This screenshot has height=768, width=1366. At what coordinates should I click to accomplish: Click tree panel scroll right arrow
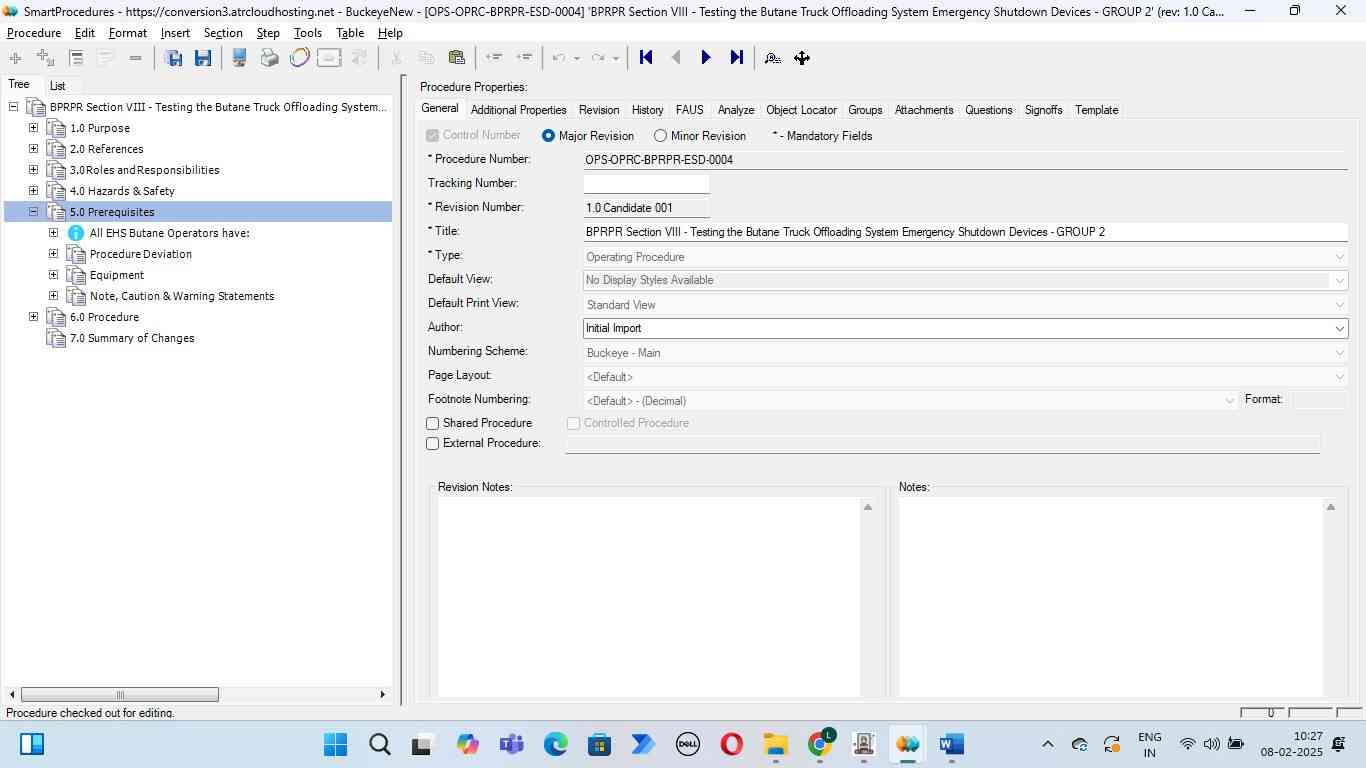(x=382, y=695)
